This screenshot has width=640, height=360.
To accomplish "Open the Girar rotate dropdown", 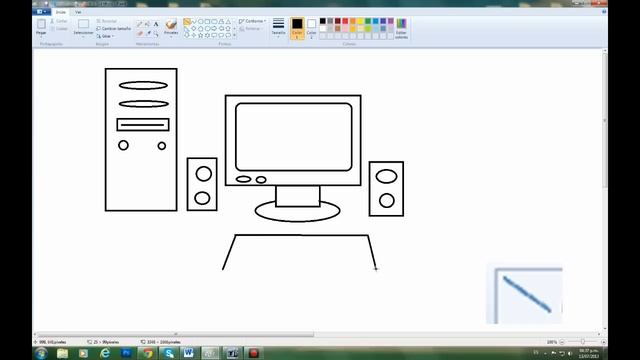I will (x=105, y=36).
